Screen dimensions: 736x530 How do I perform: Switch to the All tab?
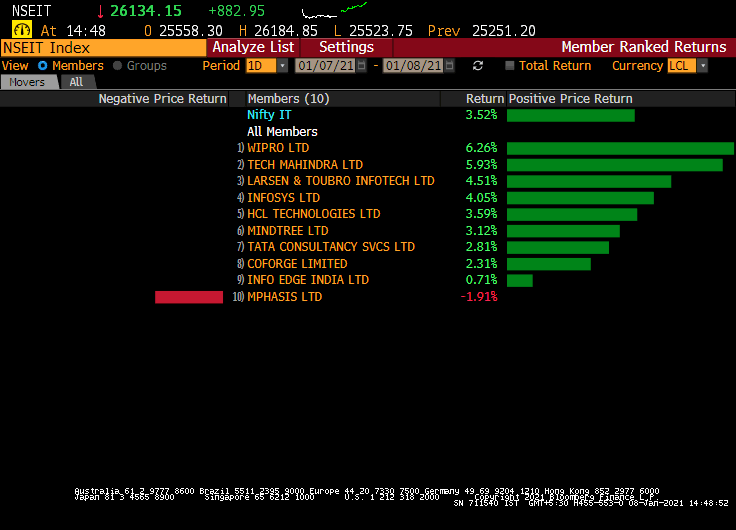(x=76, y=82)
